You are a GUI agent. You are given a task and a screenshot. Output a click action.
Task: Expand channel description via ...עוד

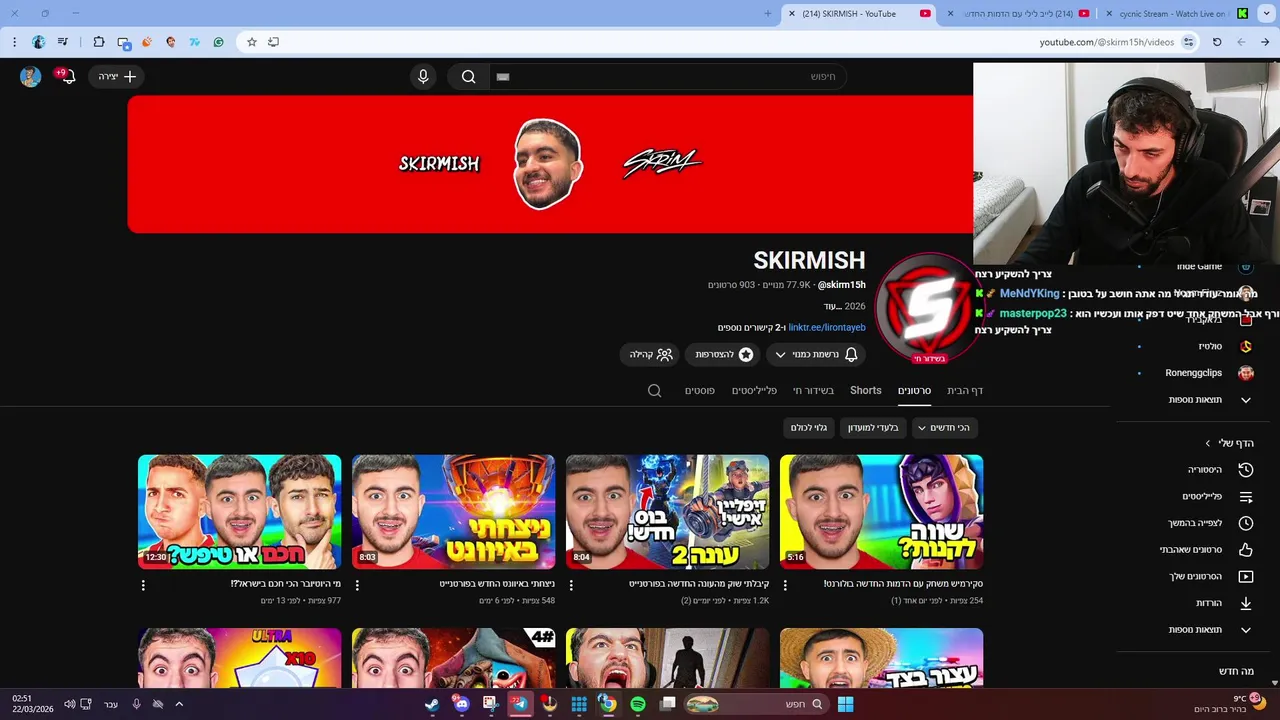pyautogui.click(x=834, y=306)
